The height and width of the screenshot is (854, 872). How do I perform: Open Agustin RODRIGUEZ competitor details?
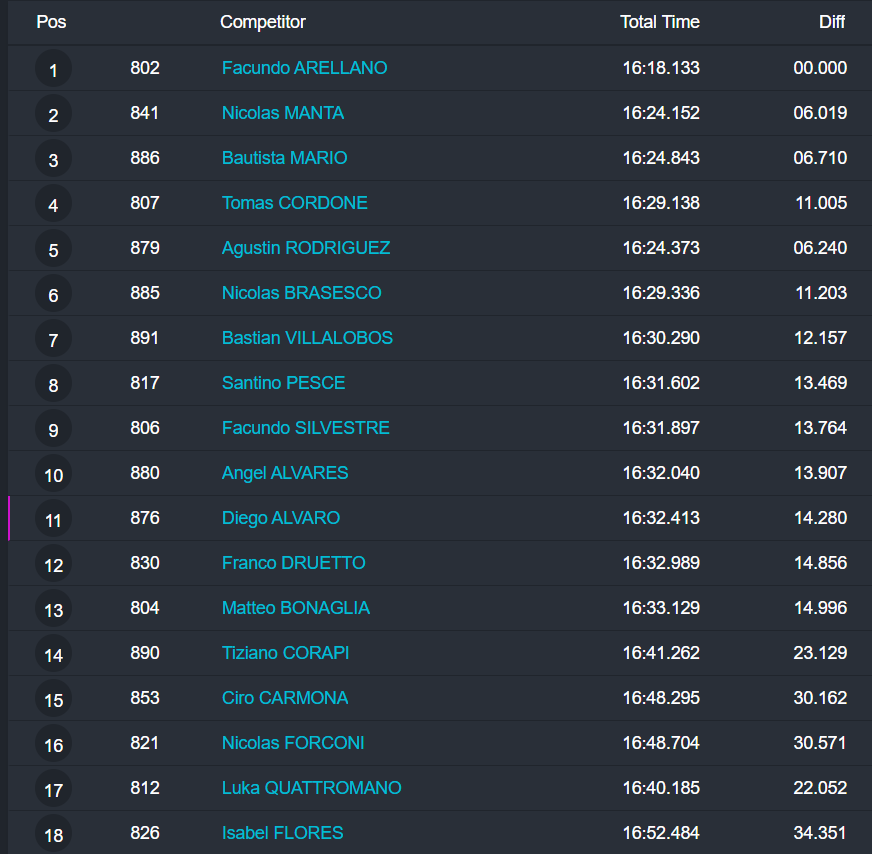click(x=305, y=248)
